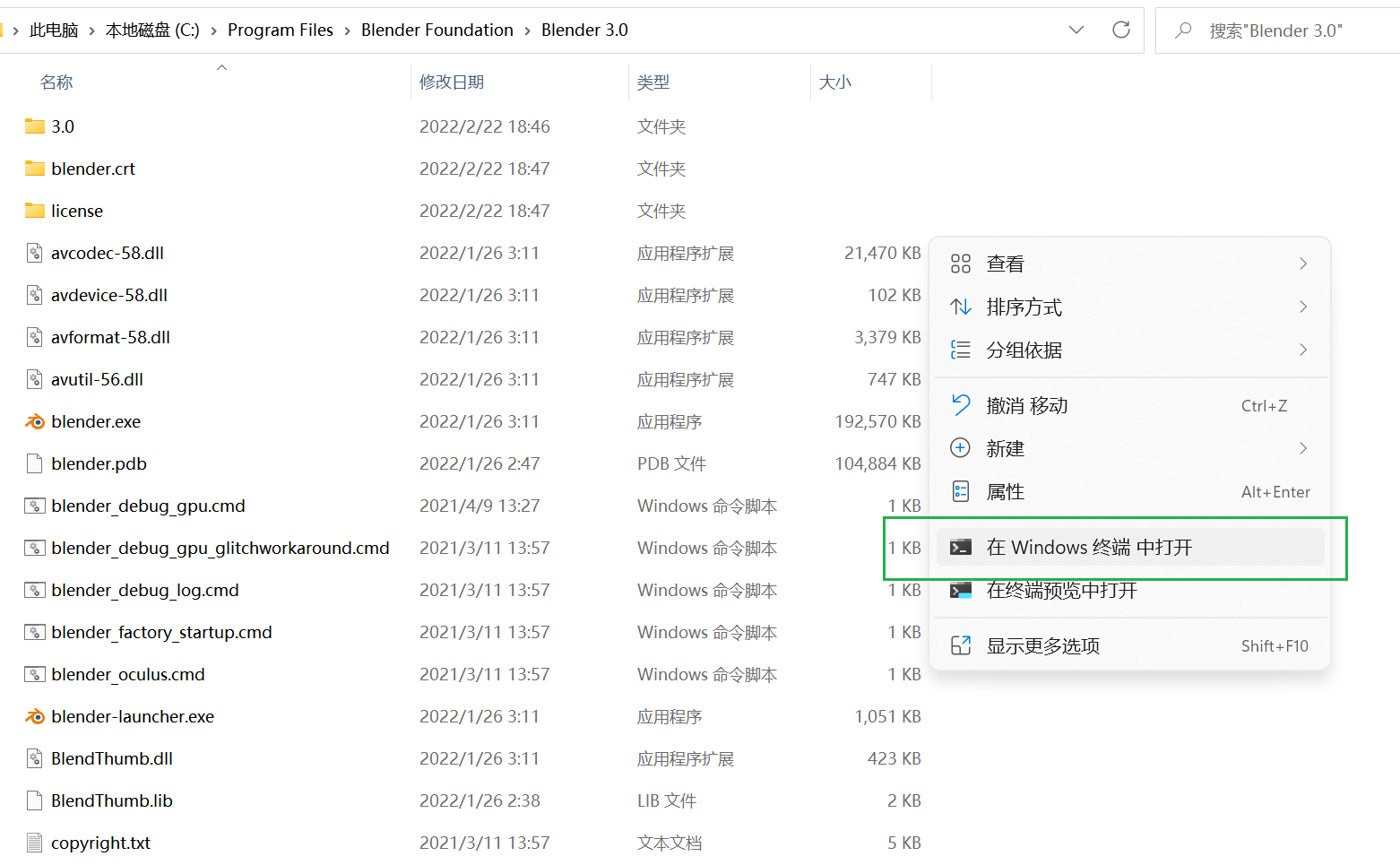Image resolution: width=1400 pixels, height=865 pixels.
Task: Expand the 新建 submenu arrow
Action: pyautogui.click(x=1303, y=448)
